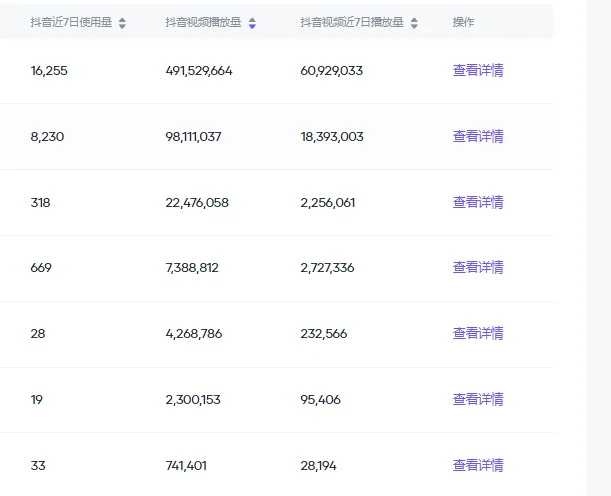Sort by 抖音视频近7日播放量 column arrows
Image resolution: width=611 pixels, height=496 pixels.
[x=414, y=23]
